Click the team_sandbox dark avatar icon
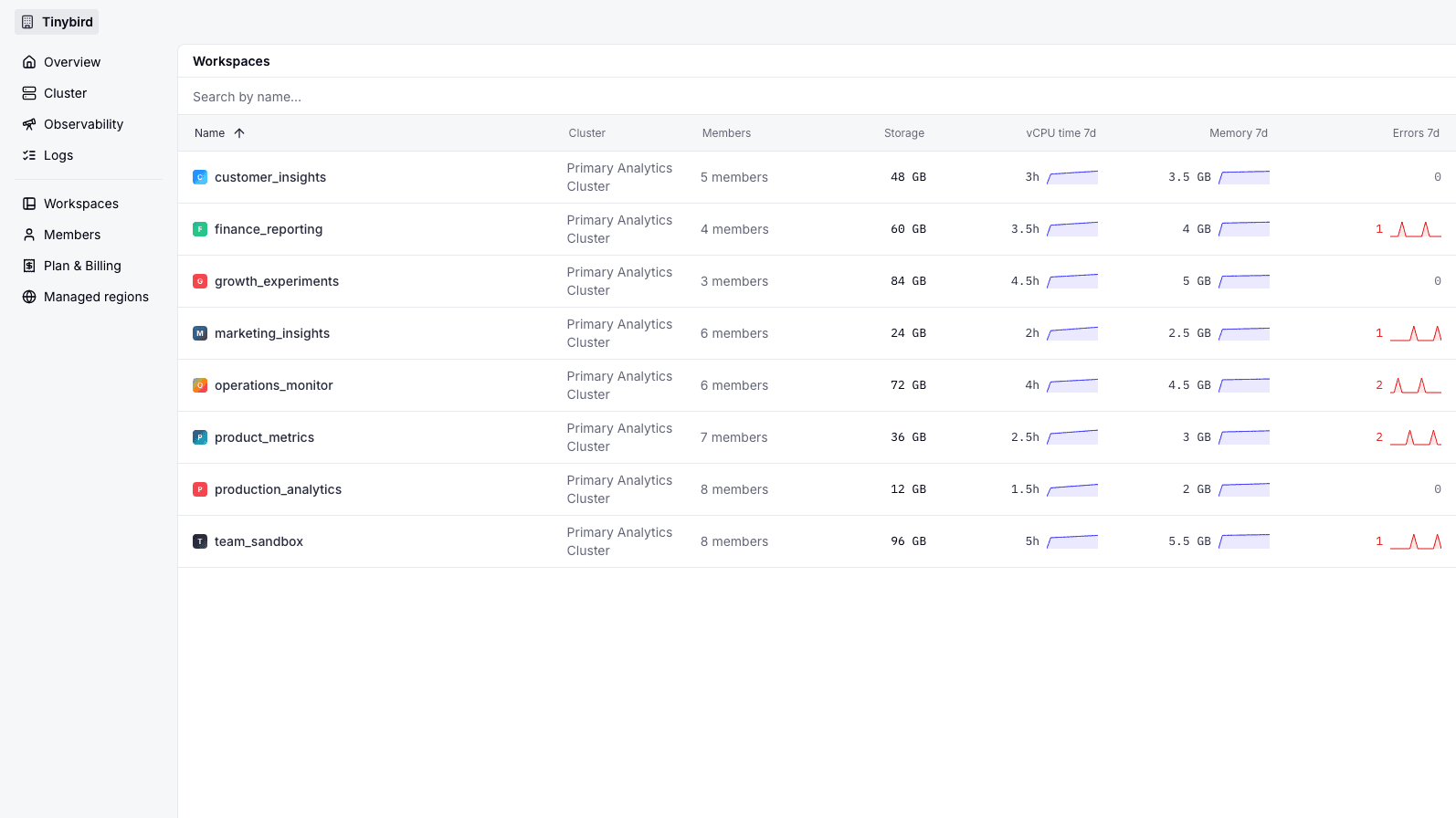Screen dimensions: 1456x818 200,541
